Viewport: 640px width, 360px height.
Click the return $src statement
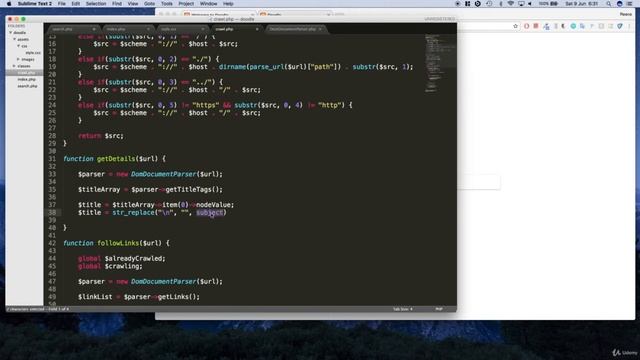point(101,136)
